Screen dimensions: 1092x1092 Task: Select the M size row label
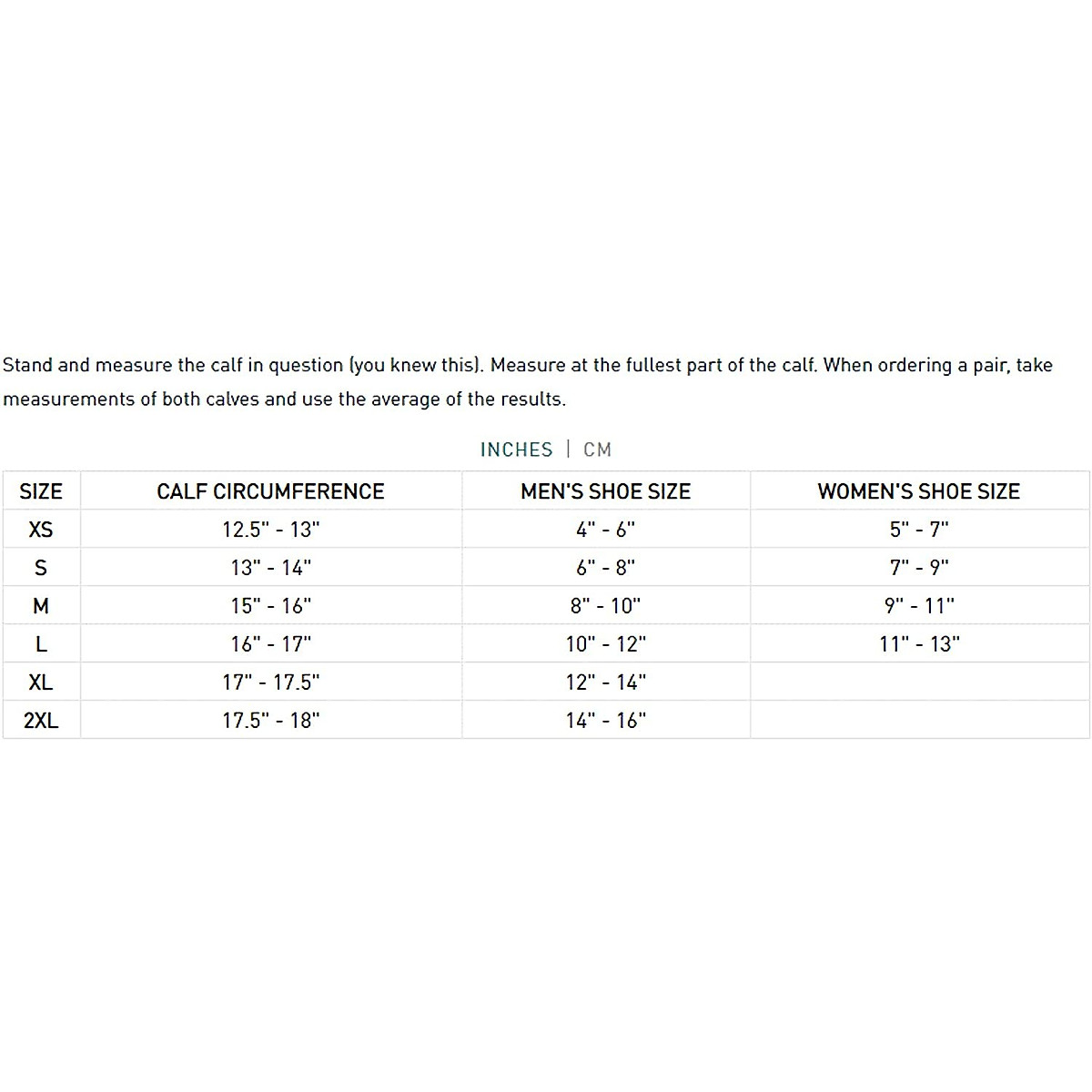(41, 606)
